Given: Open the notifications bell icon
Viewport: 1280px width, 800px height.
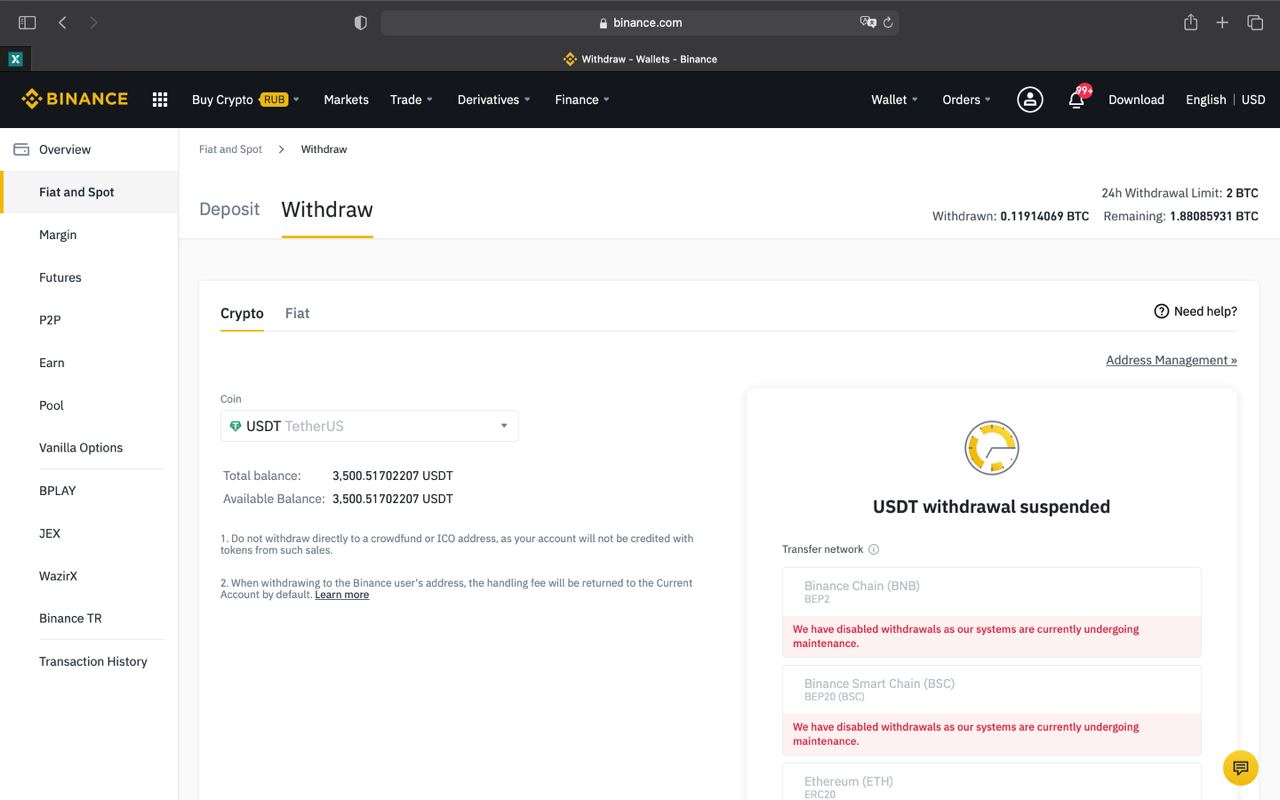Looking at the screenshot, I should [1077, 99].
